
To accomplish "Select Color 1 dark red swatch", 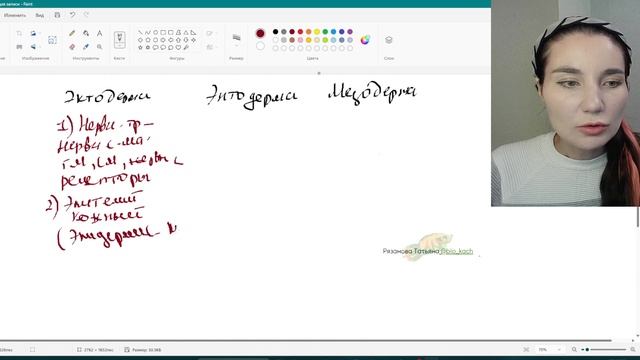I will point(260,33).
